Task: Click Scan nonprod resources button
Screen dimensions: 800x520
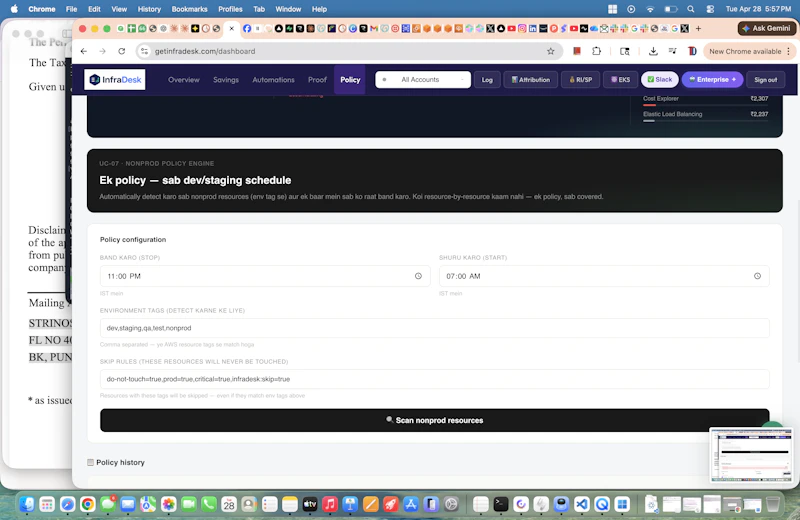Action: coord(435,420)
